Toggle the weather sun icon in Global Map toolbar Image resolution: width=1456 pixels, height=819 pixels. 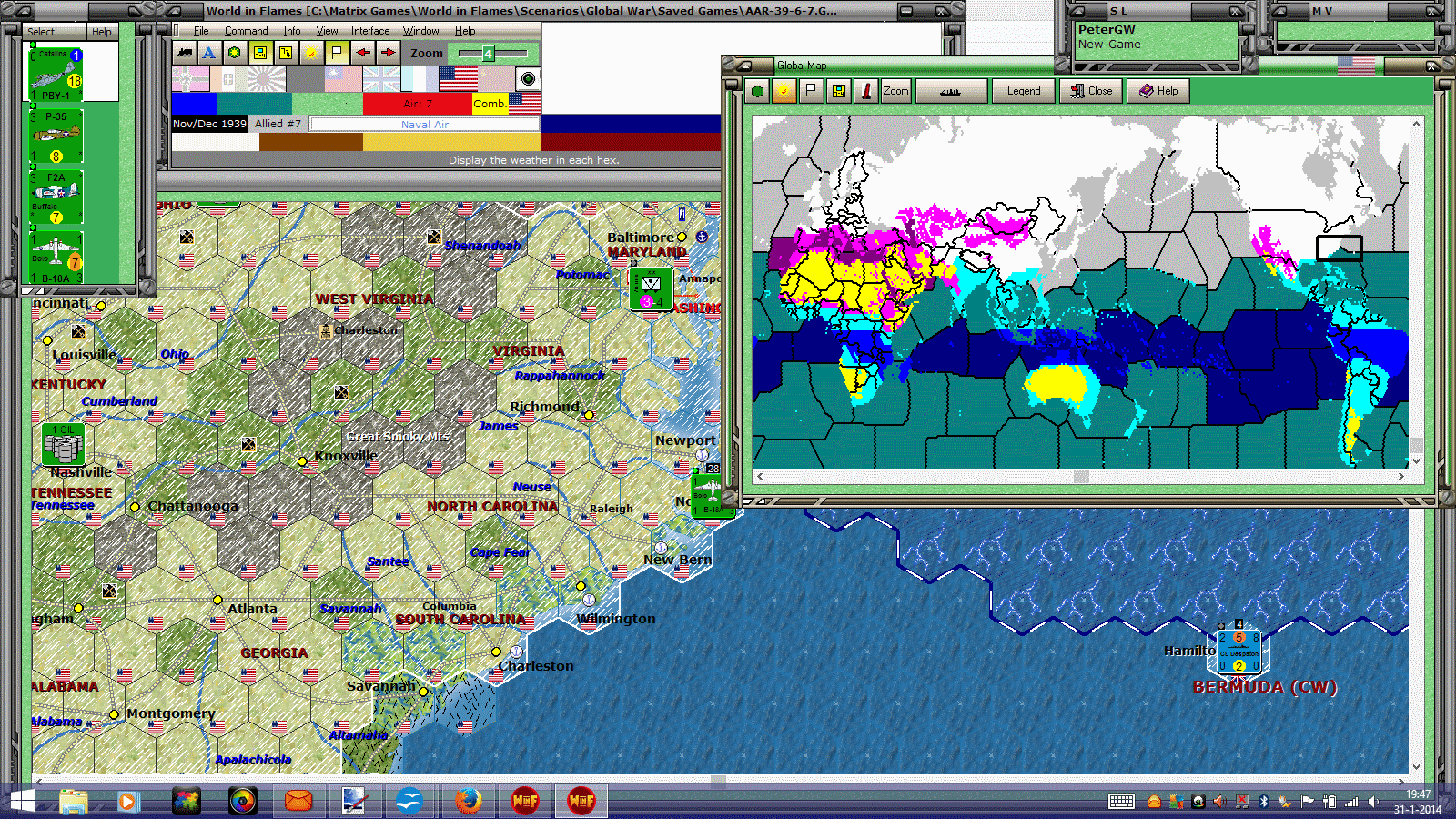(784, 91)
